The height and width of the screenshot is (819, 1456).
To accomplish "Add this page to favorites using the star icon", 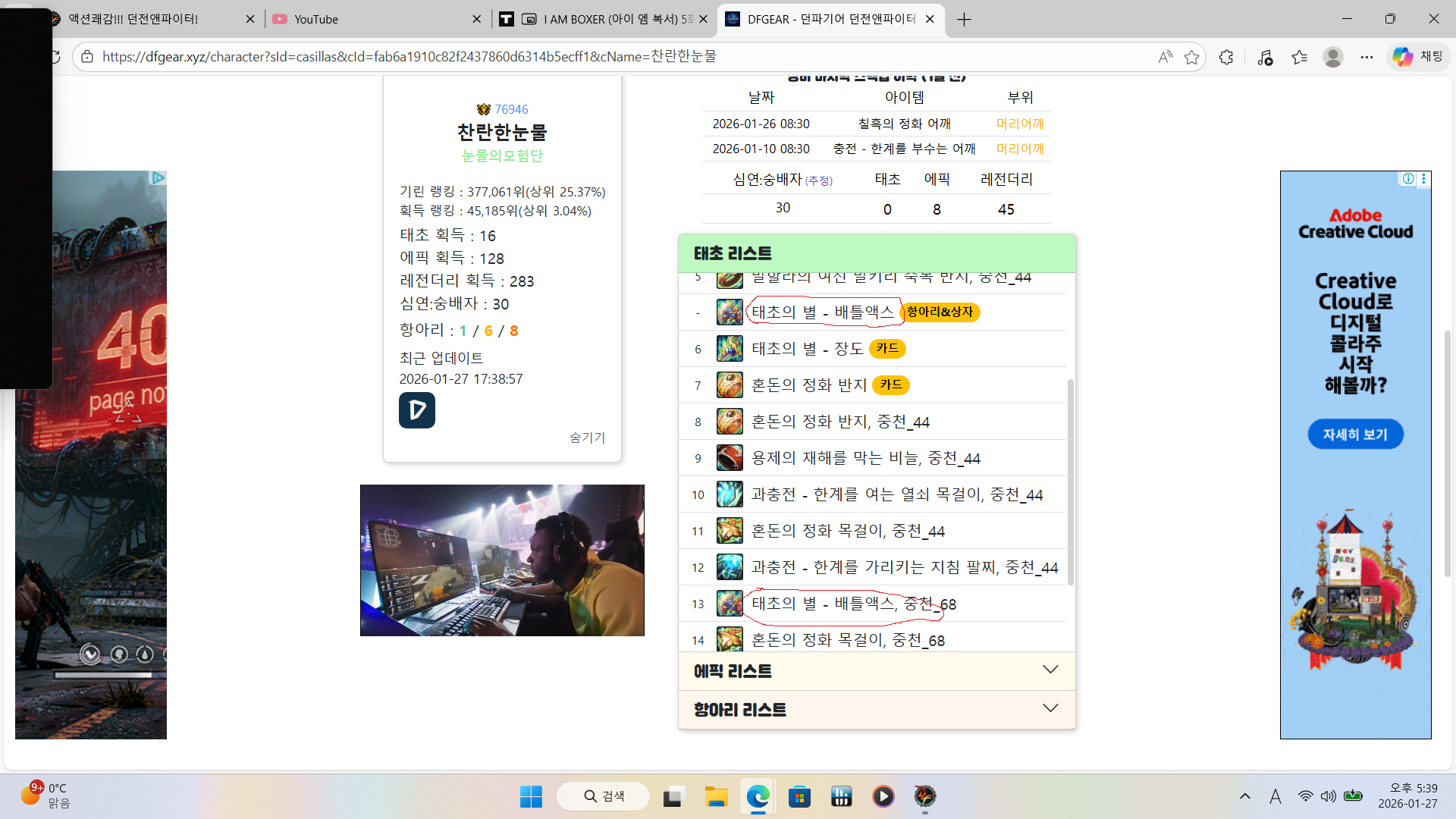I will 1191,57.
